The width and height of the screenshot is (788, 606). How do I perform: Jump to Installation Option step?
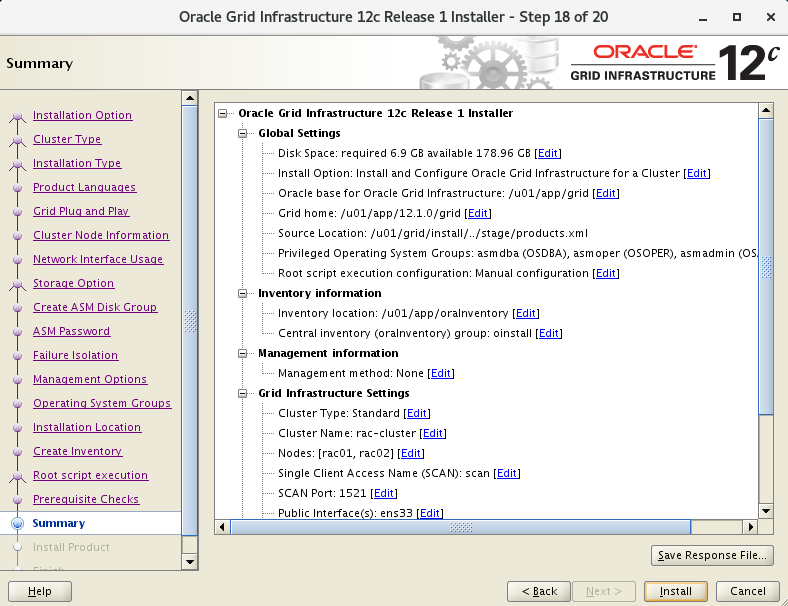(82, 115)
